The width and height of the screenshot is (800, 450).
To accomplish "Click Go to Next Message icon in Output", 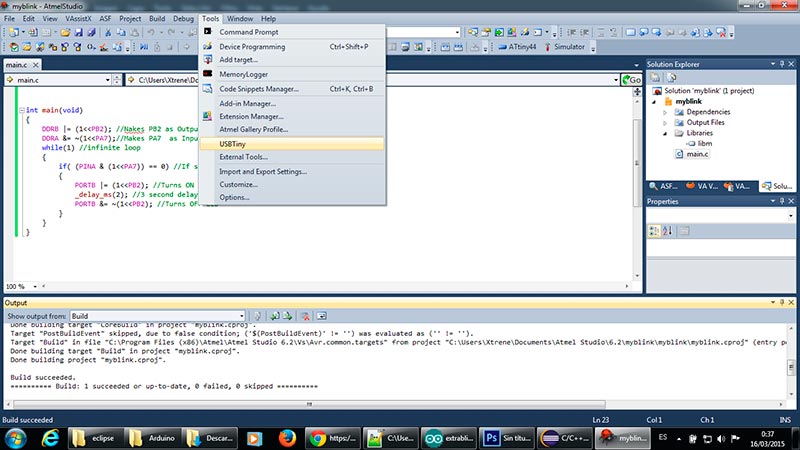I will (288, 316).
